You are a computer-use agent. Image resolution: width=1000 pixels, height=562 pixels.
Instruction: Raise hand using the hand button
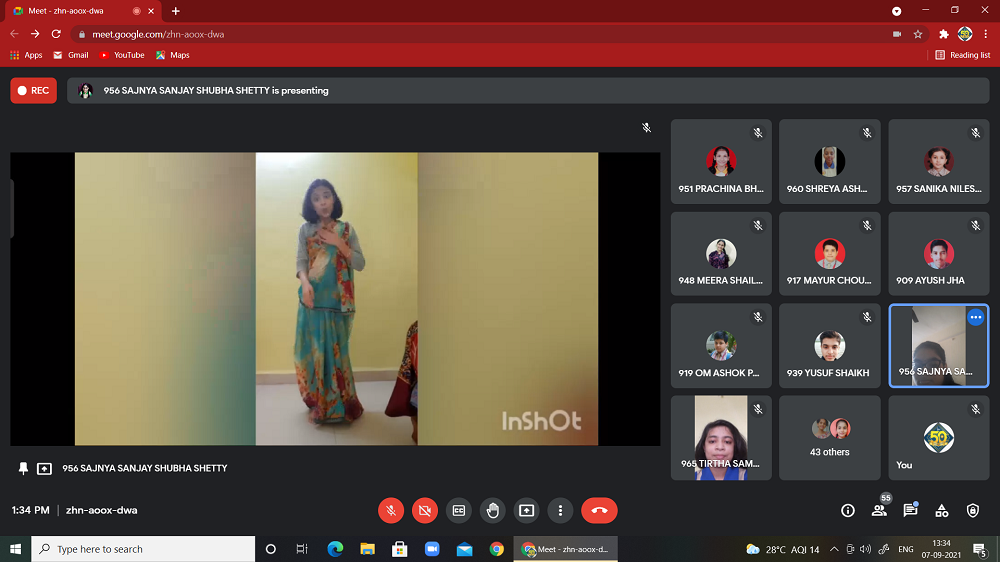[492, 510]
